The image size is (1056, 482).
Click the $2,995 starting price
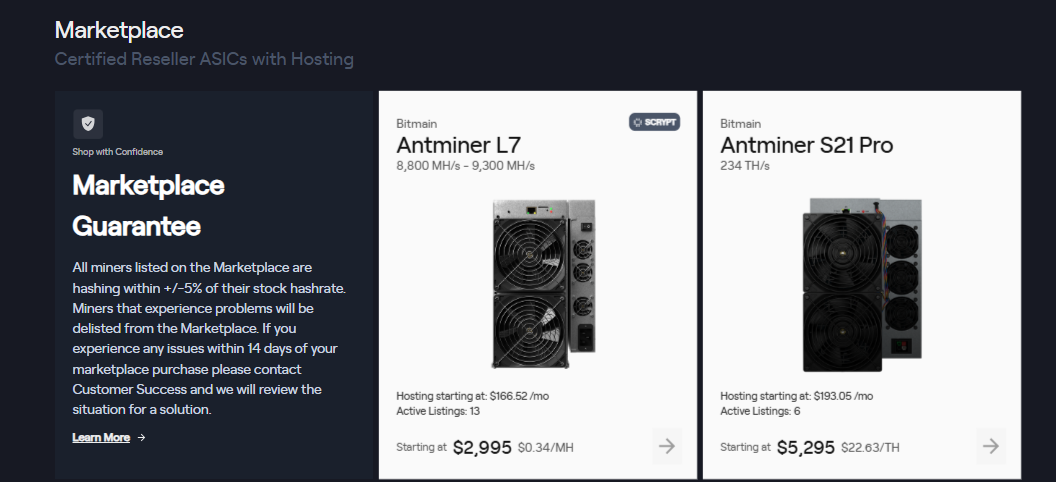coord(482,447)
